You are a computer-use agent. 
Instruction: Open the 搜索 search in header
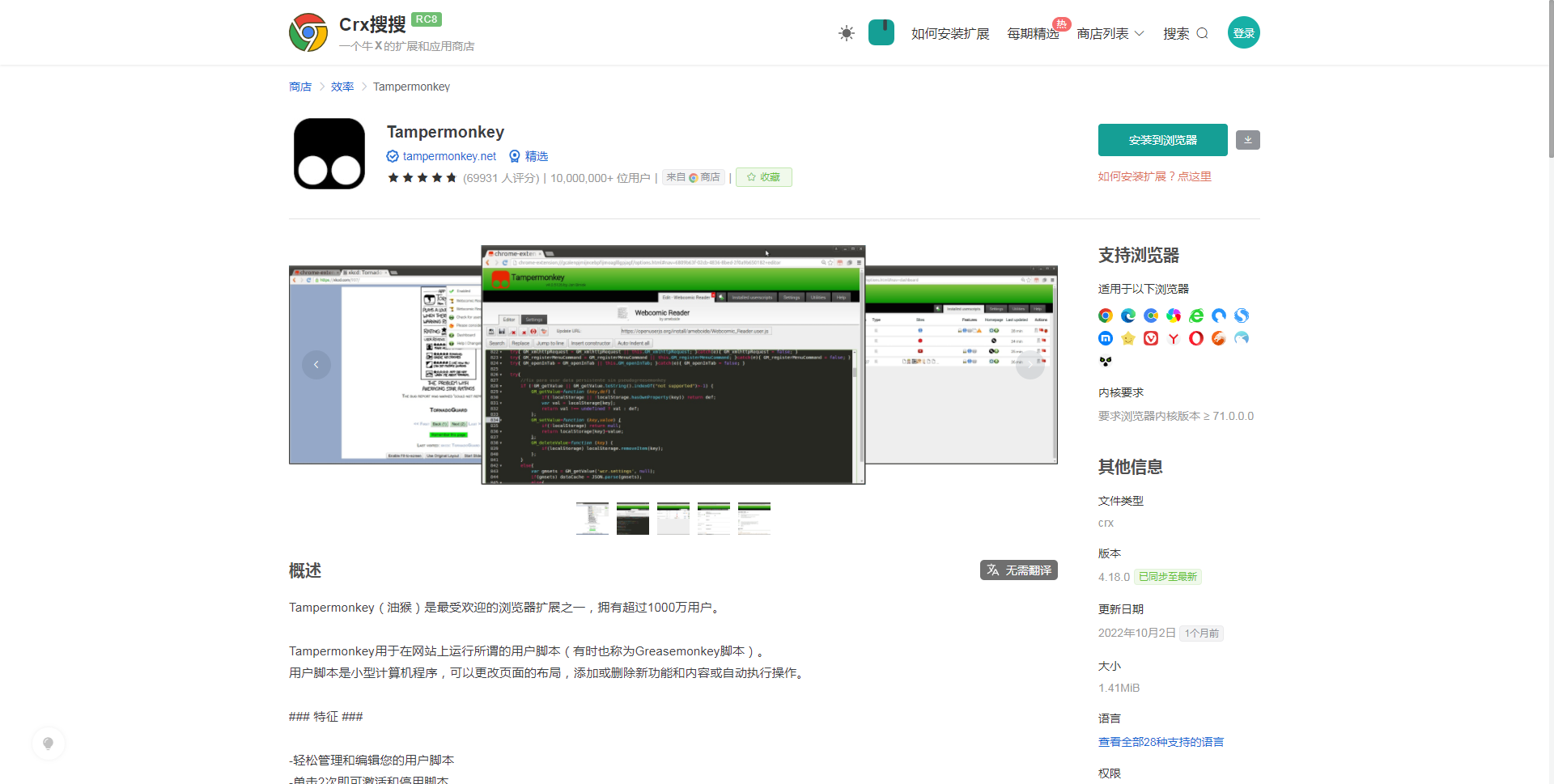click(x=1186, y=33)
